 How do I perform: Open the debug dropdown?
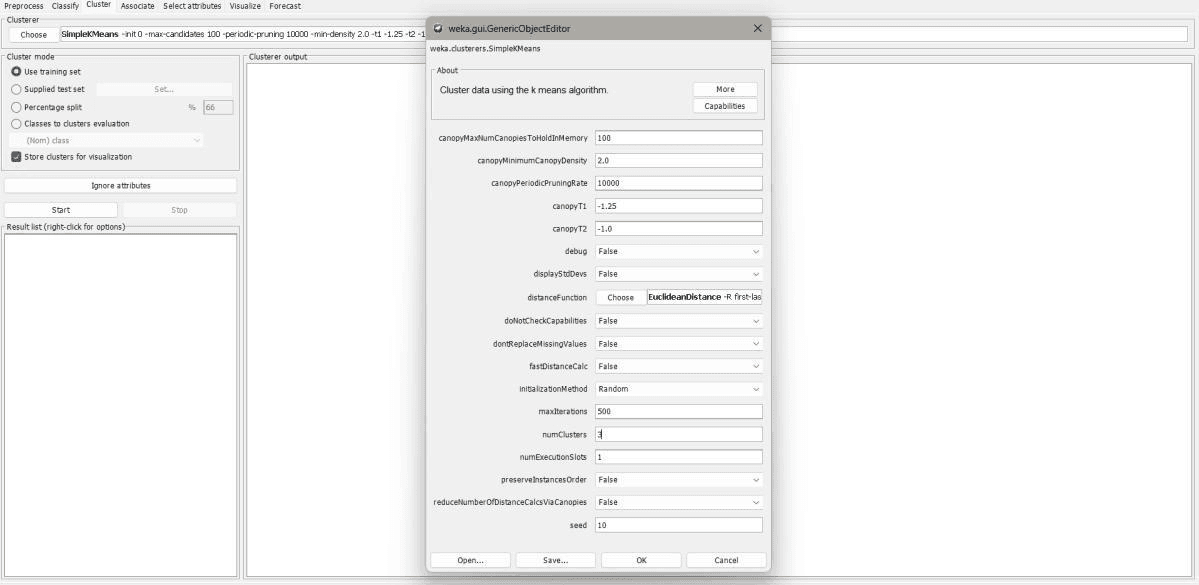(x=679, y=252)
